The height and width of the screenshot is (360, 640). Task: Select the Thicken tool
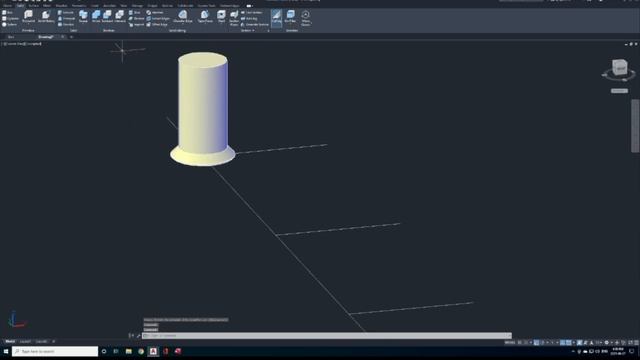pyautogui.click(x=137, y=19)
